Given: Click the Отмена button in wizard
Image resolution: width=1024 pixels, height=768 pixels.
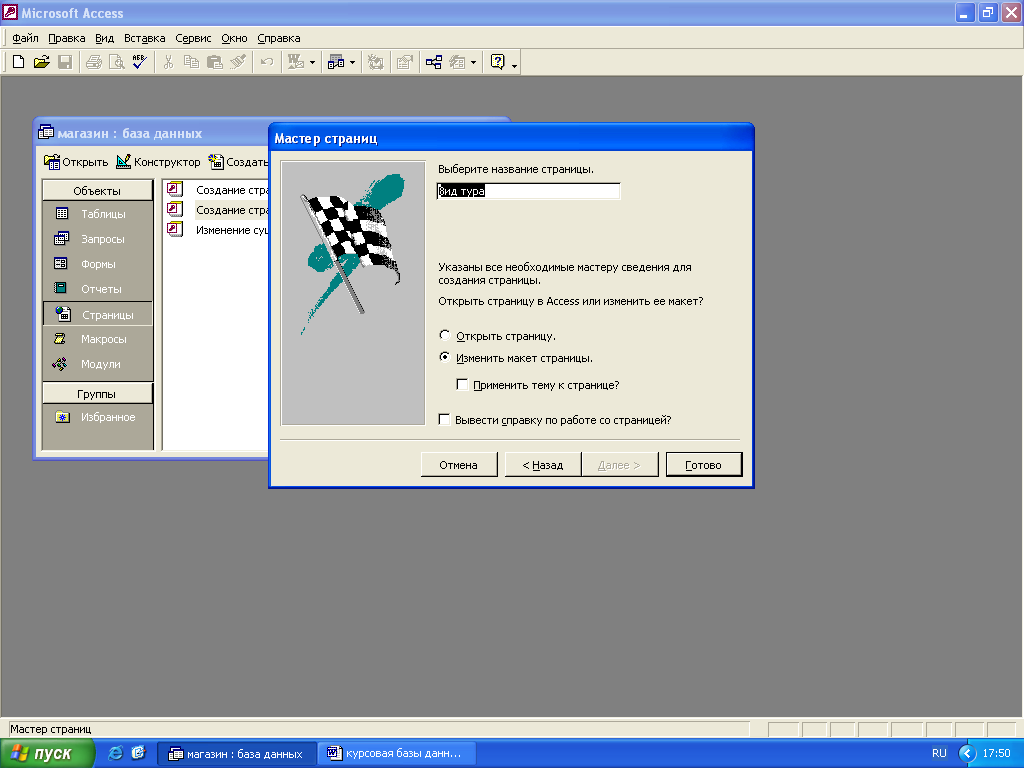Looking at the screenshot, I should pos(458,465).
